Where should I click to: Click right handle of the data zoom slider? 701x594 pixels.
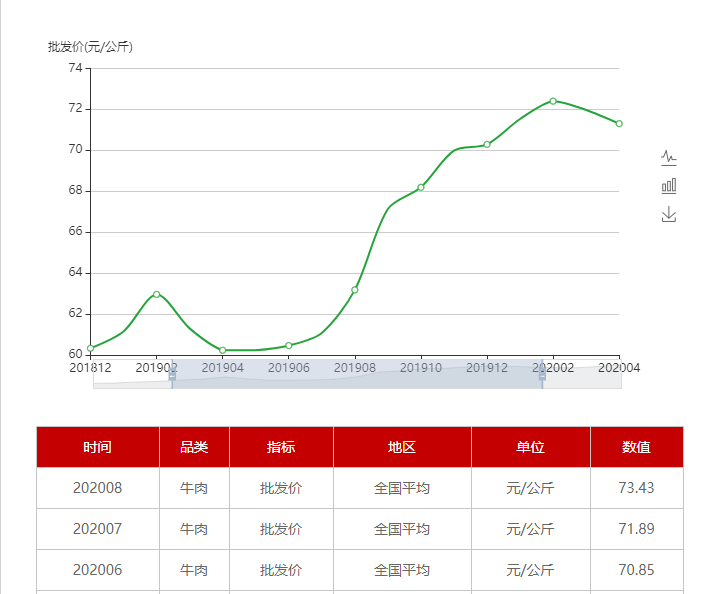[x=542, y=372]
